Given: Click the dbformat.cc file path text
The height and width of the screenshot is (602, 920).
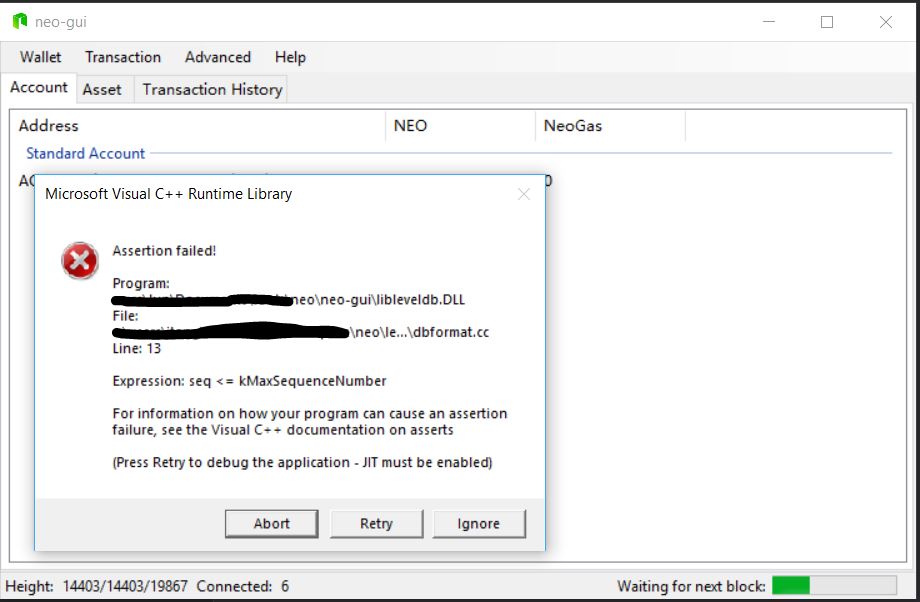Looking at the screenshot, I should [300, 332].
